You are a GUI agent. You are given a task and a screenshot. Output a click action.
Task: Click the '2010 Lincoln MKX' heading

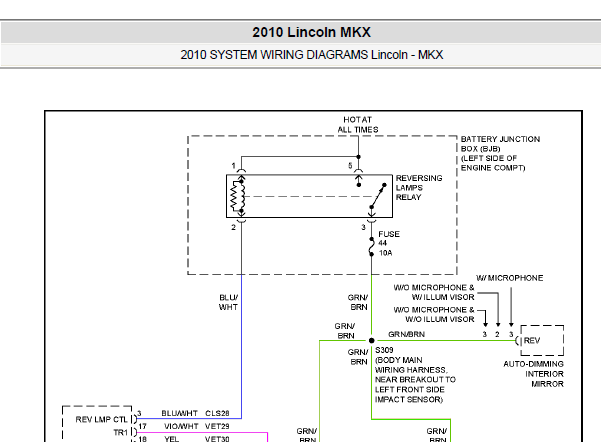tap(311, 32)
